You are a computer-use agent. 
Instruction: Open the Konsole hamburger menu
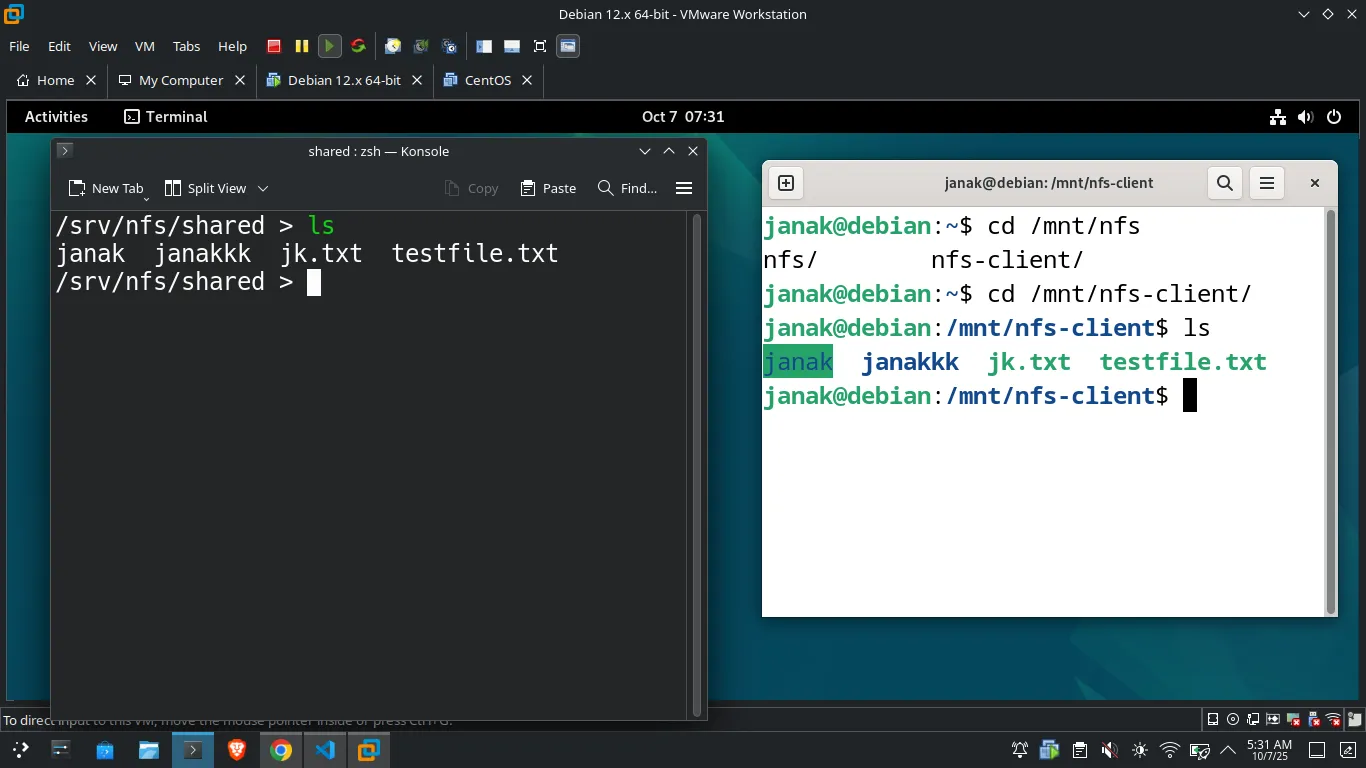684,188
